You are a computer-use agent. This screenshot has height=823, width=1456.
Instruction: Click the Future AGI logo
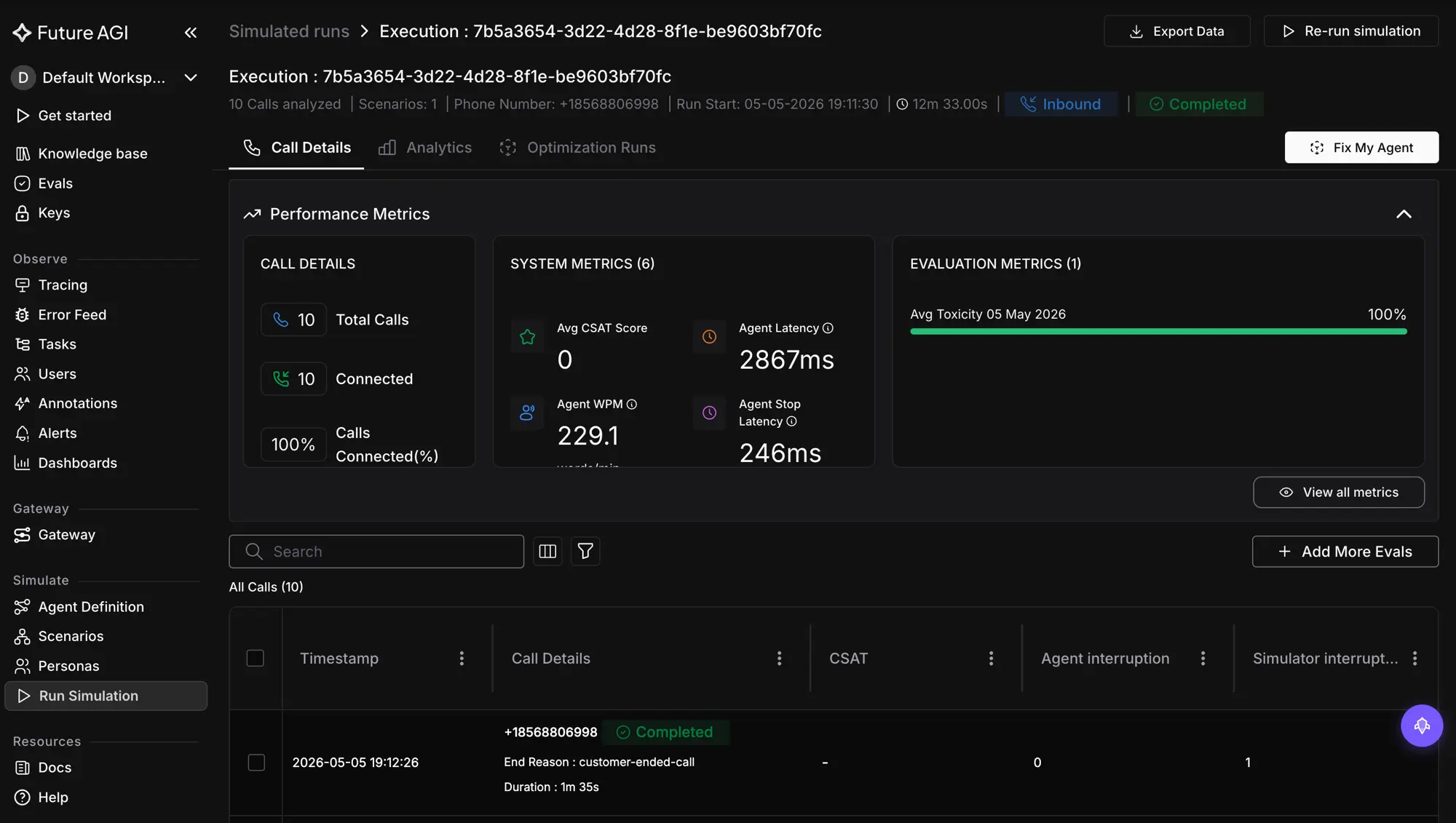pyautogui.click(x=71, y=32)
